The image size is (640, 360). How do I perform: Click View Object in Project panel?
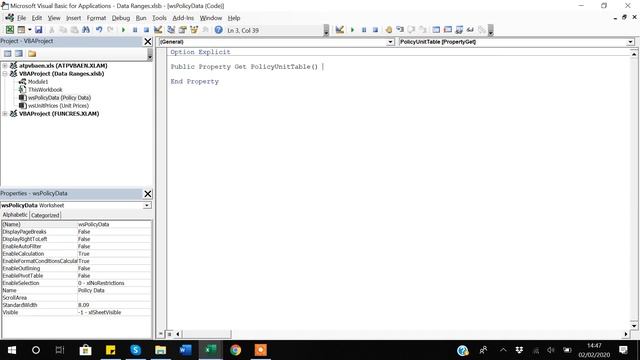pos(19,53)
